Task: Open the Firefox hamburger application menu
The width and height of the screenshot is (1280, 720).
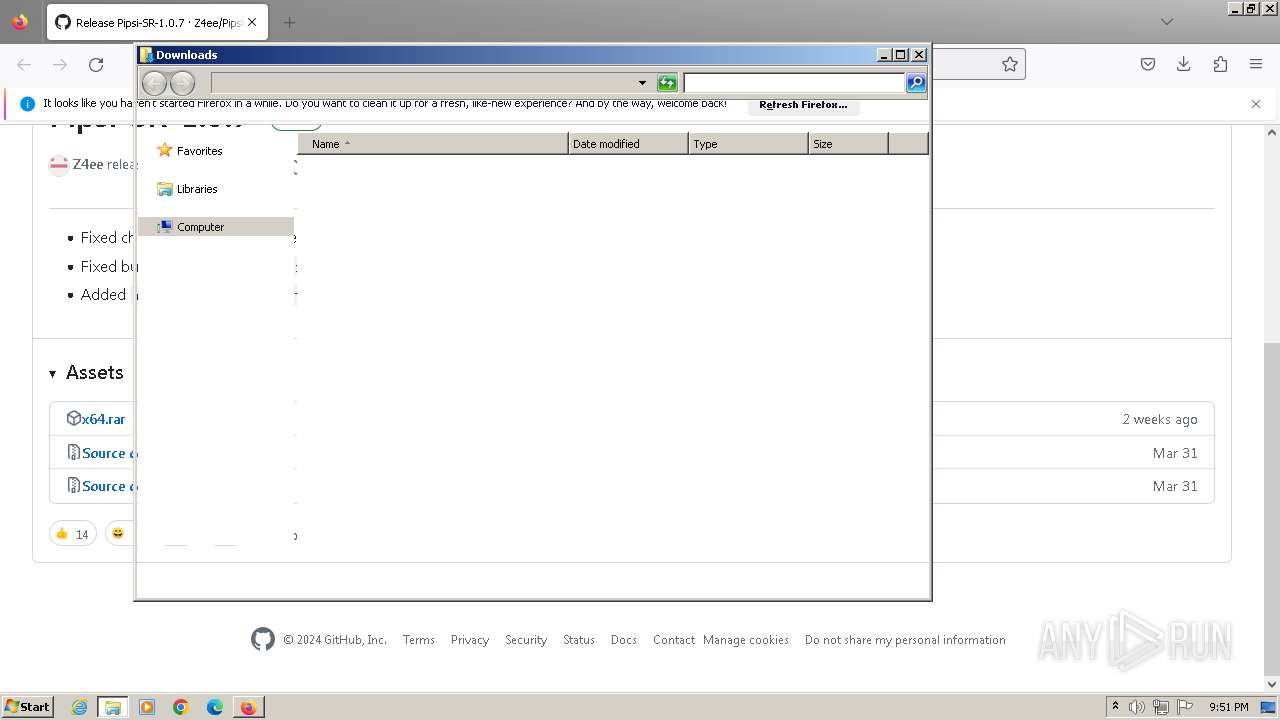Action: (1256, 64)
